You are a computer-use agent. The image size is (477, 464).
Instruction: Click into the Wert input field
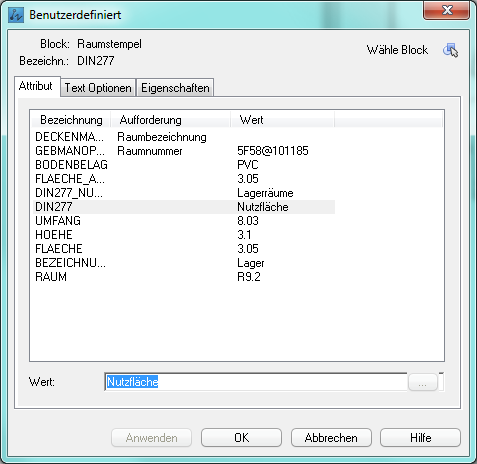[256, 382]
